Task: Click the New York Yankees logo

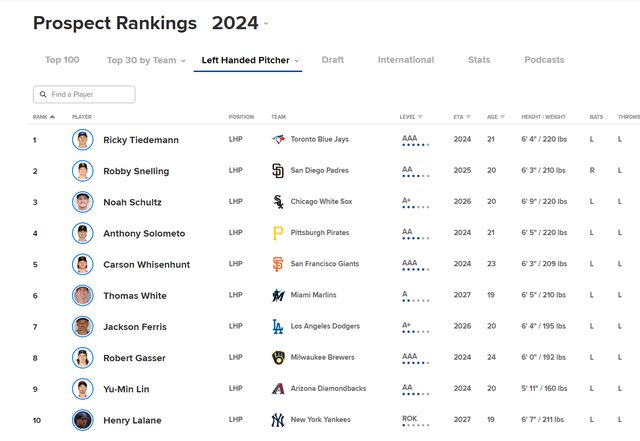Action: pos(278,420)
